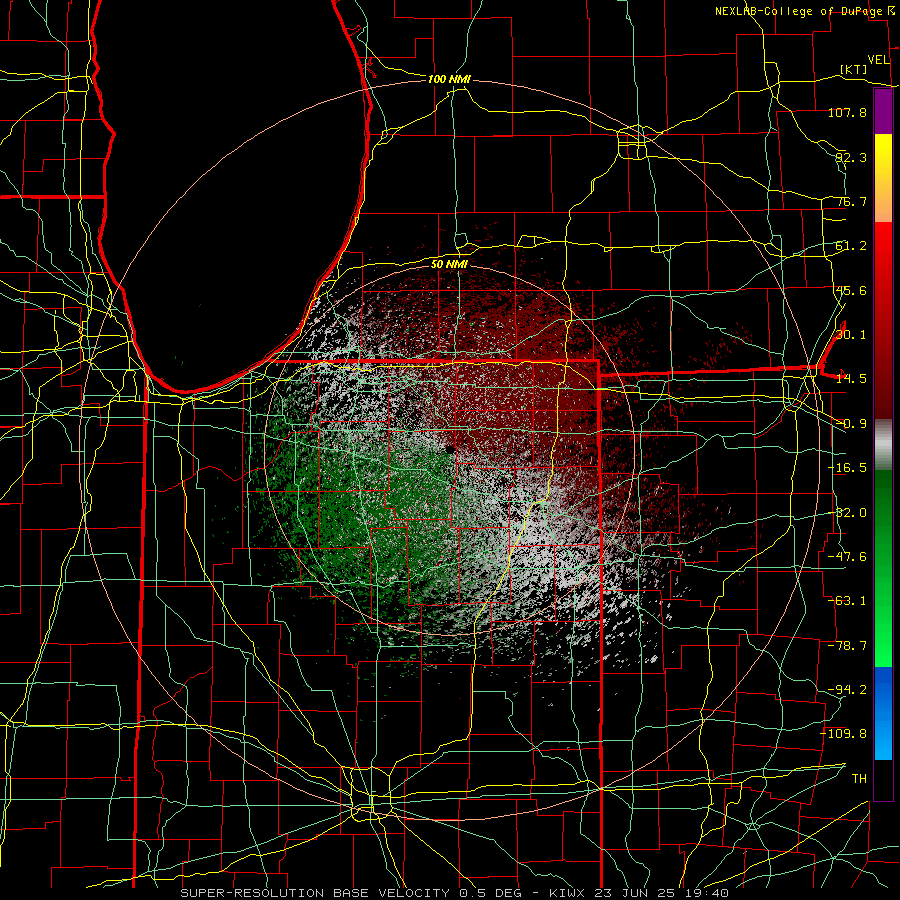Viewport: 900px width, 900px height.
Task: Click the 92.3 legend value
Action: tap(851, 157)
